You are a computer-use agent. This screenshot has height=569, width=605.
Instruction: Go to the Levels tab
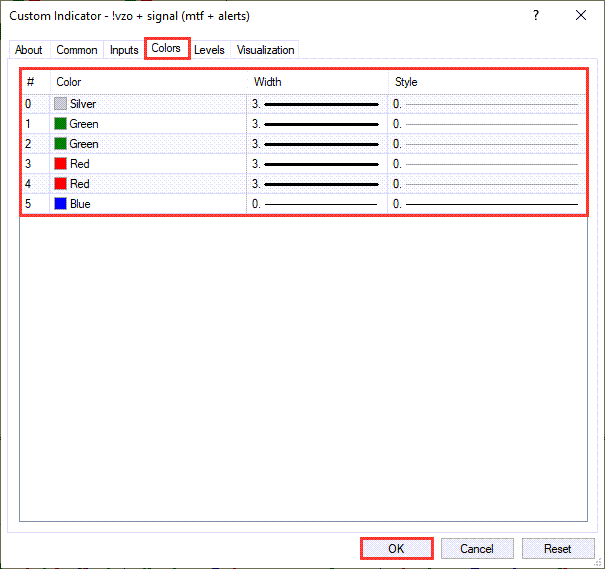(x=209, y=50)
